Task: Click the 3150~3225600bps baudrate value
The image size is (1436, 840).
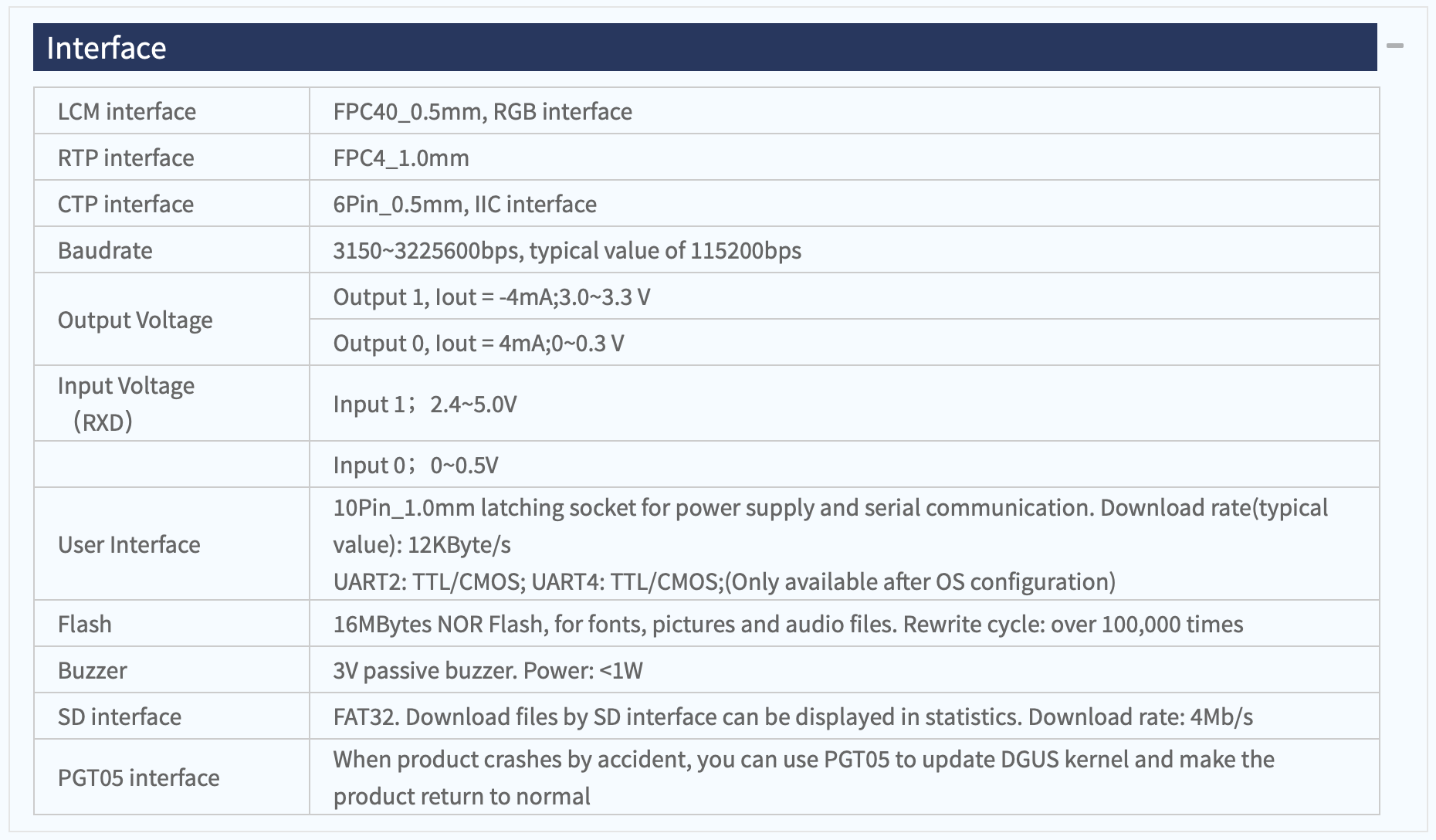Action: [567, 250]
